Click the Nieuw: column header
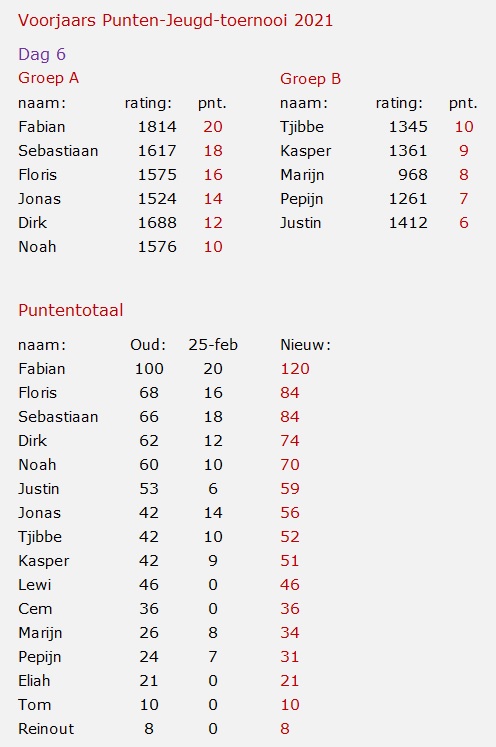The image size is (496, 747). [305, 344]
